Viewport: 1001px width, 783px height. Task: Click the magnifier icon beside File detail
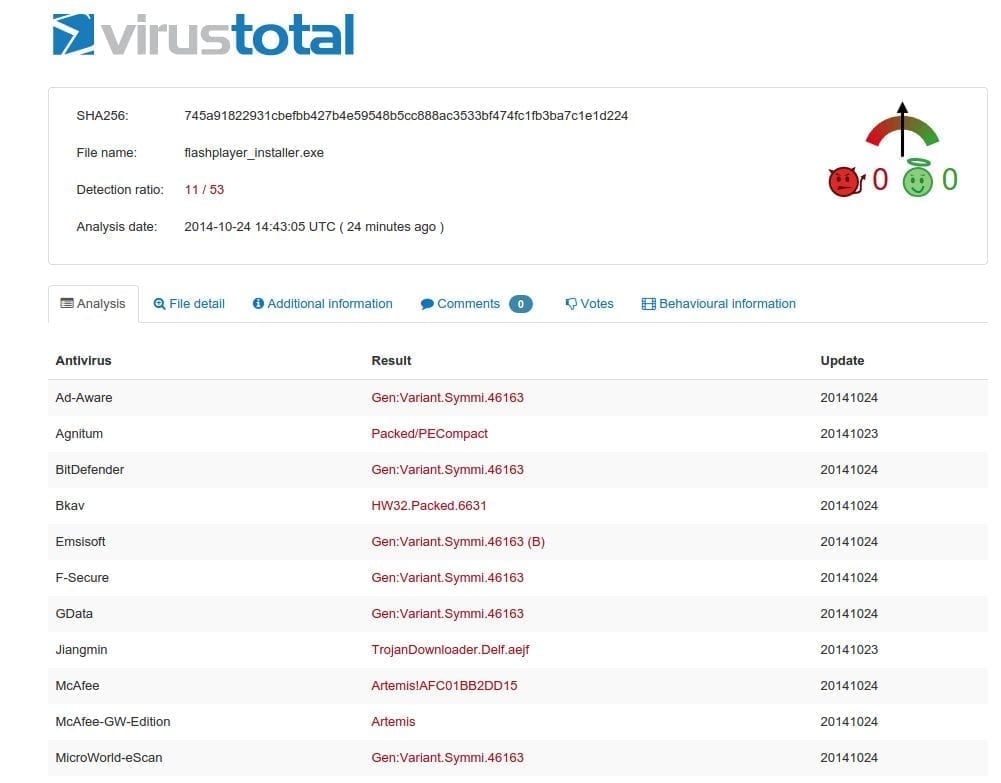(160, 304)
